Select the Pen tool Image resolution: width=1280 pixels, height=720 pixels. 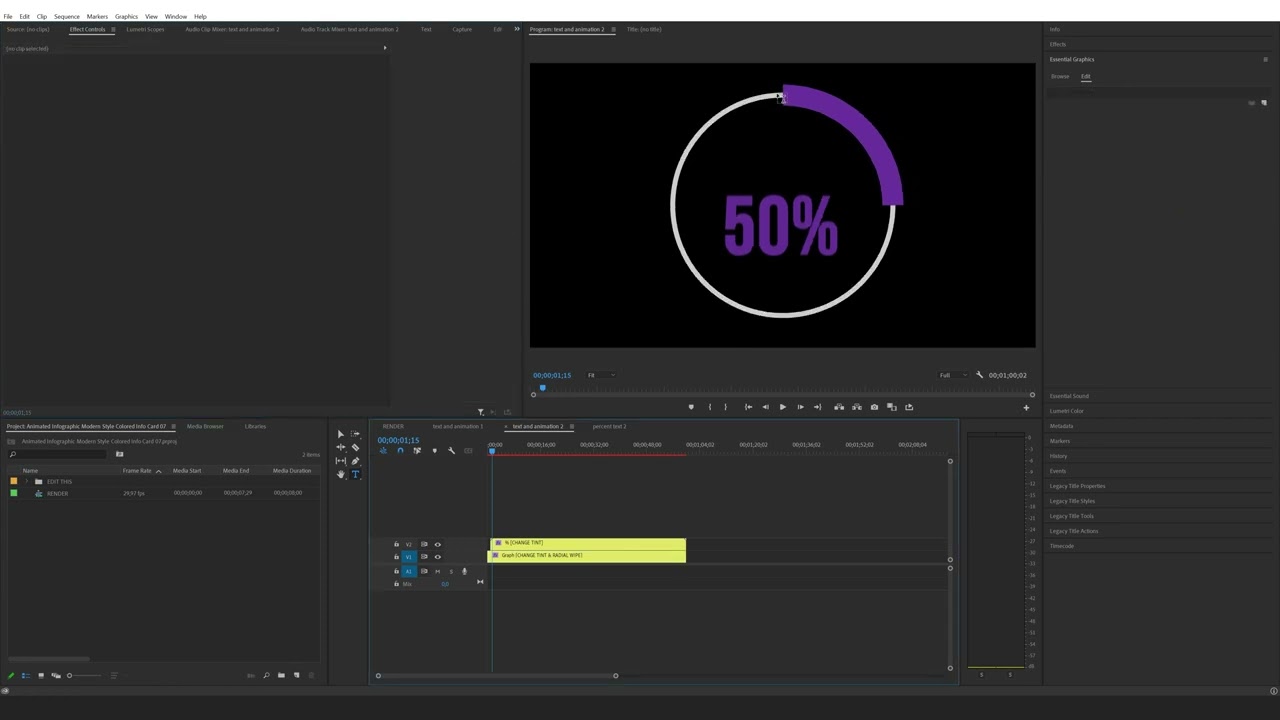click(355, 461)
